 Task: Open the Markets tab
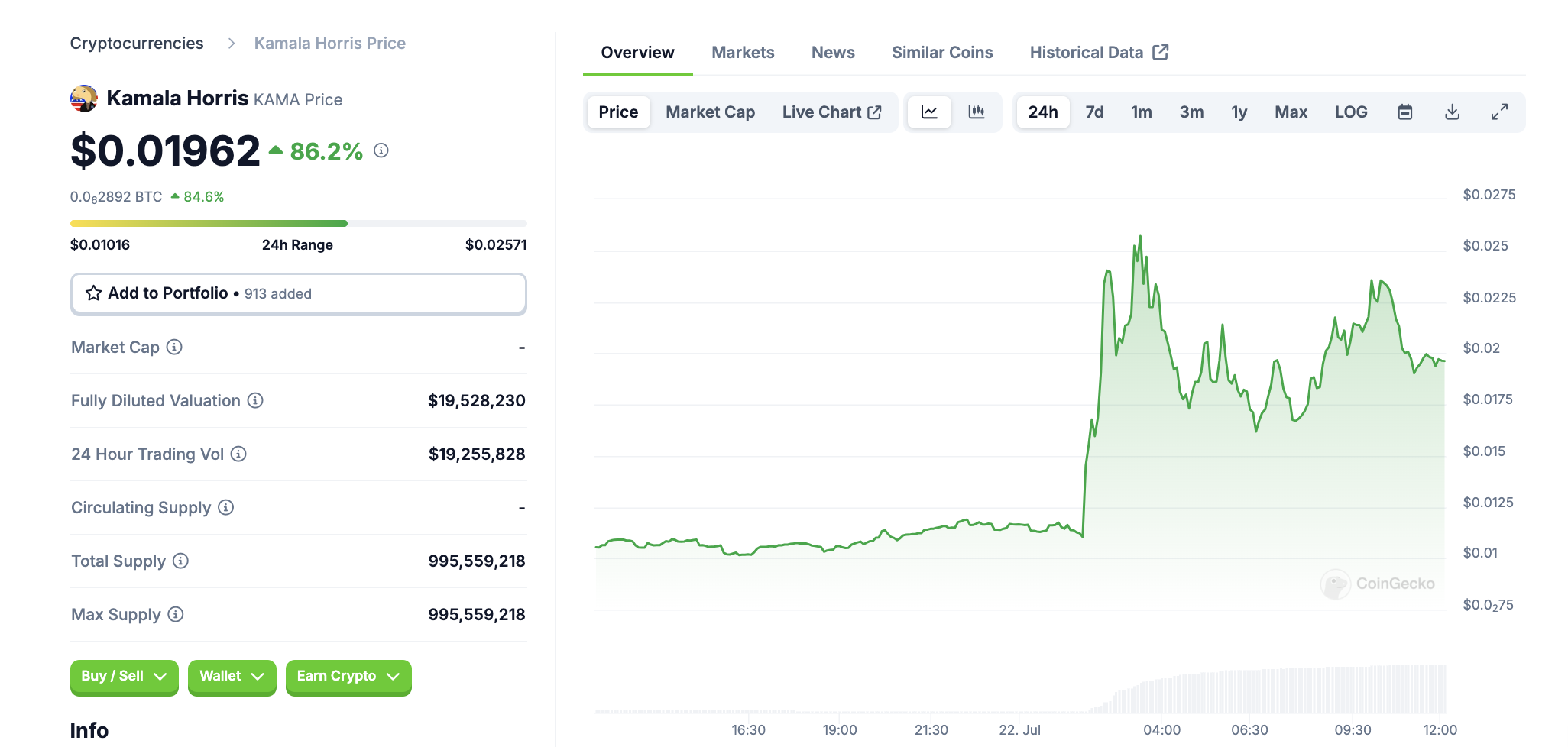(743, 53)
